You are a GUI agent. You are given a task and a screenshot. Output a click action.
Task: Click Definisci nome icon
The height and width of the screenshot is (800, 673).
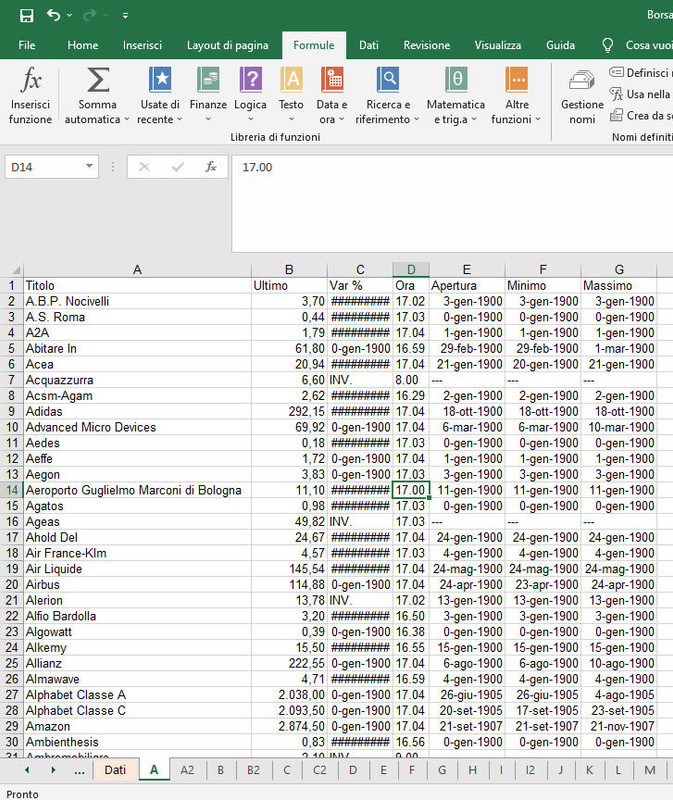[x=616, y=72]
